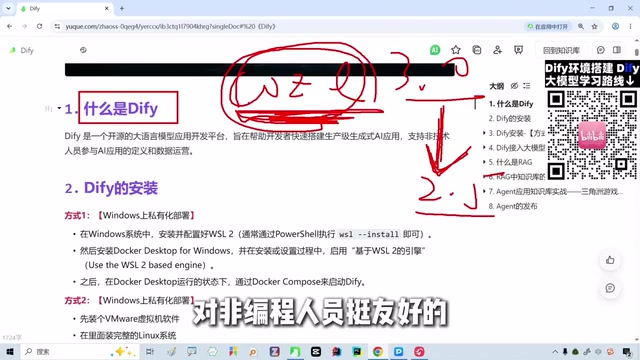Image resolution: width=640 pixels, height=360 pixels.
Task: Click the 2. Dify的安装 heading
Action: coord(111,188)
